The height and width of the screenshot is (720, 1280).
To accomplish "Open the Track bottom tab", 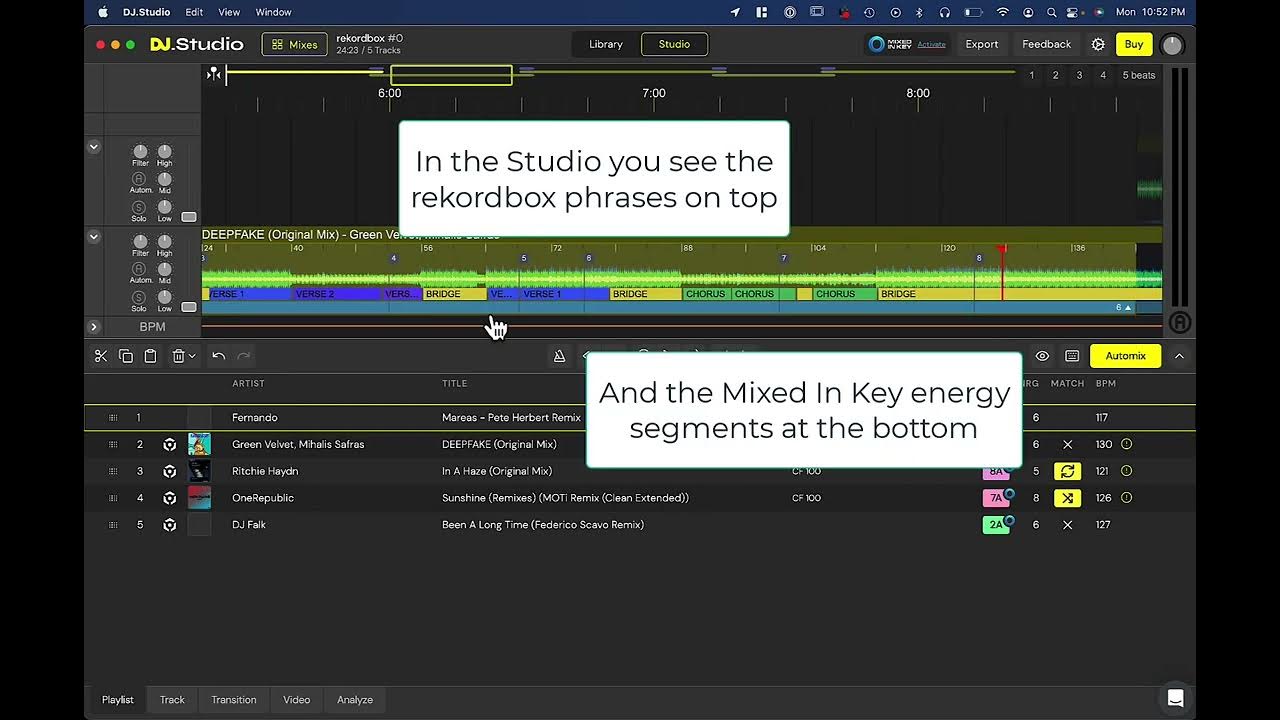I will [172, 700].
